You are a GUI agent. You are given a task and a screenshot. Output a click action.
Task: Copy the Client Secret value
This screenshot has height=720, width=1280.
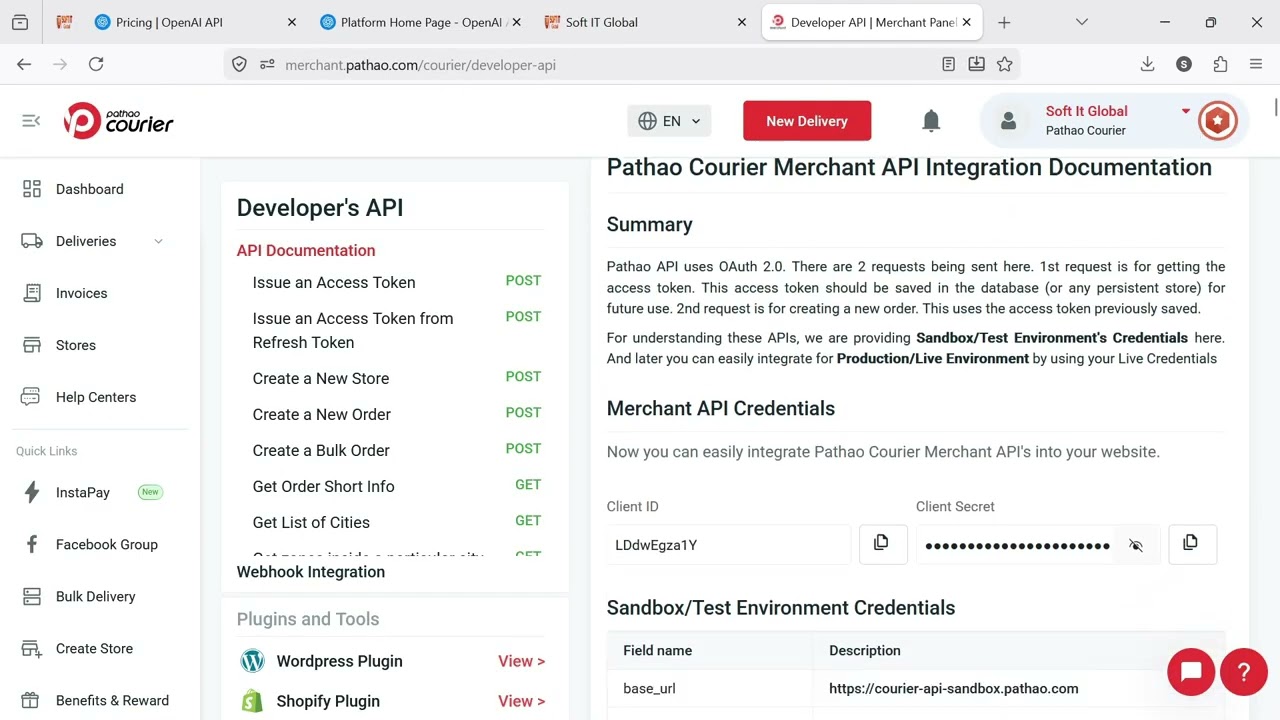pos(1191,544)
